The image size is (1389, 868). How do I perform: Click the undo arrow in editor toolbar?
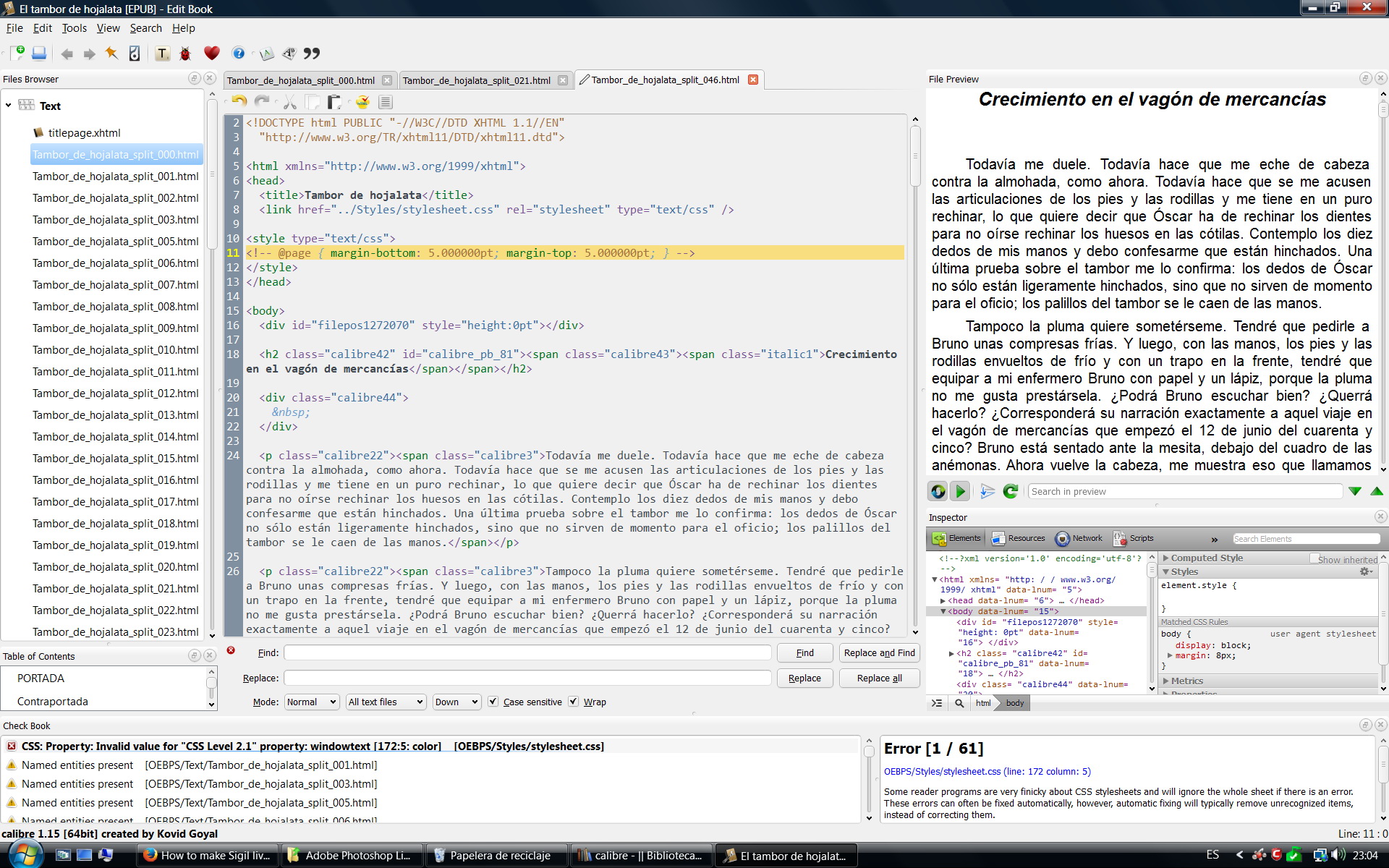tap(239, 102)
